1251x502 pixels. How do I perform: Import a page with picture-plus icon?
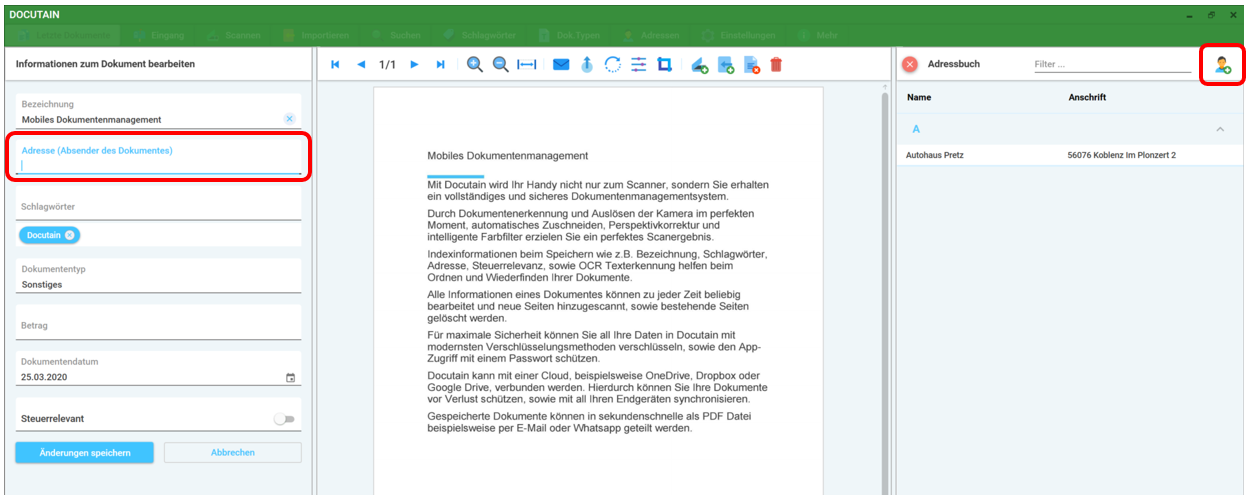(x=726, y=65)
